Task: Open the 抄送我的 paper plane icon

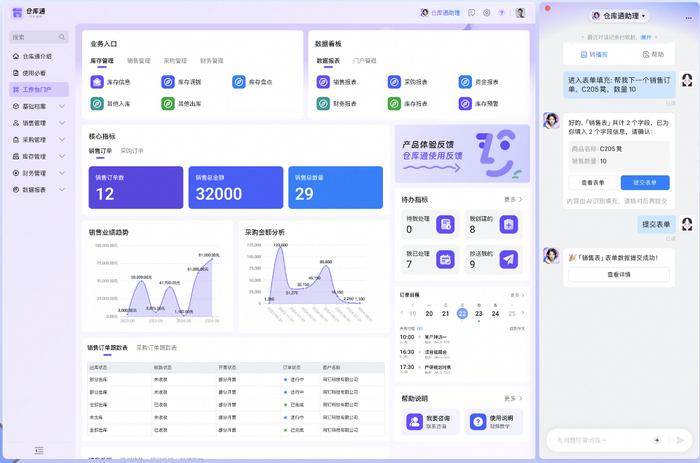Action: pos(508,259)
